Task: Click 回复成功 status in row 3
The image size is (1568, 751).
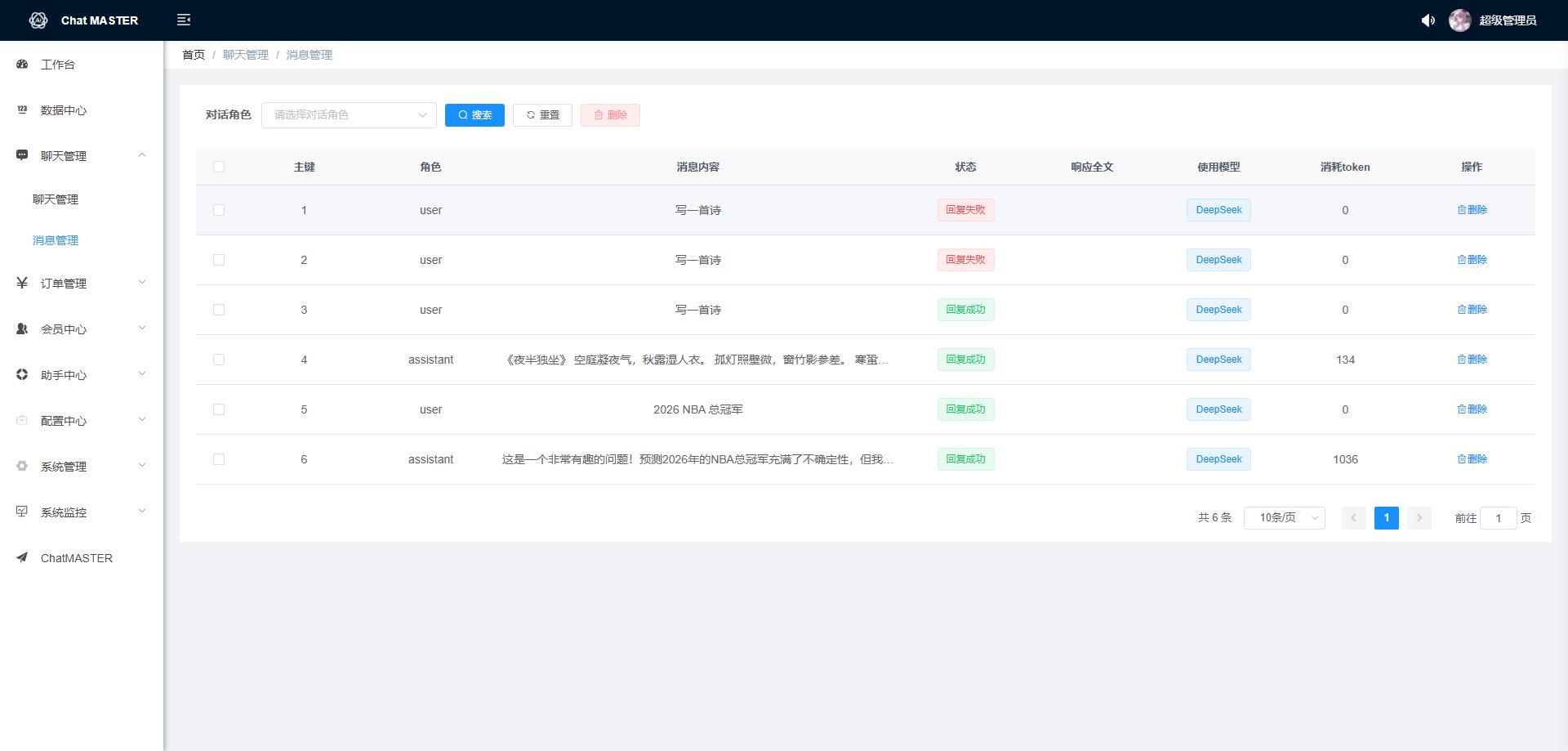Action: (x=965, y=310)
